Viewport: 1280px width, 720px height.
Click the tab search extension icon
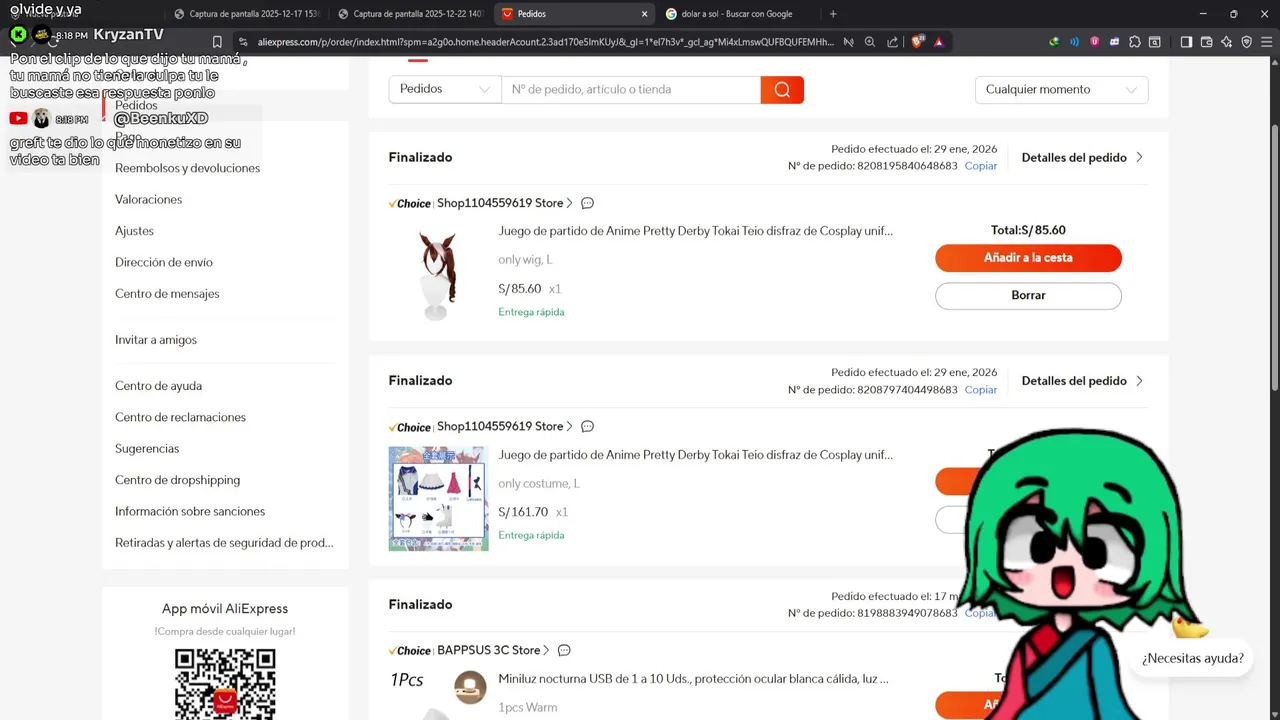click(x=1155, y=42)
